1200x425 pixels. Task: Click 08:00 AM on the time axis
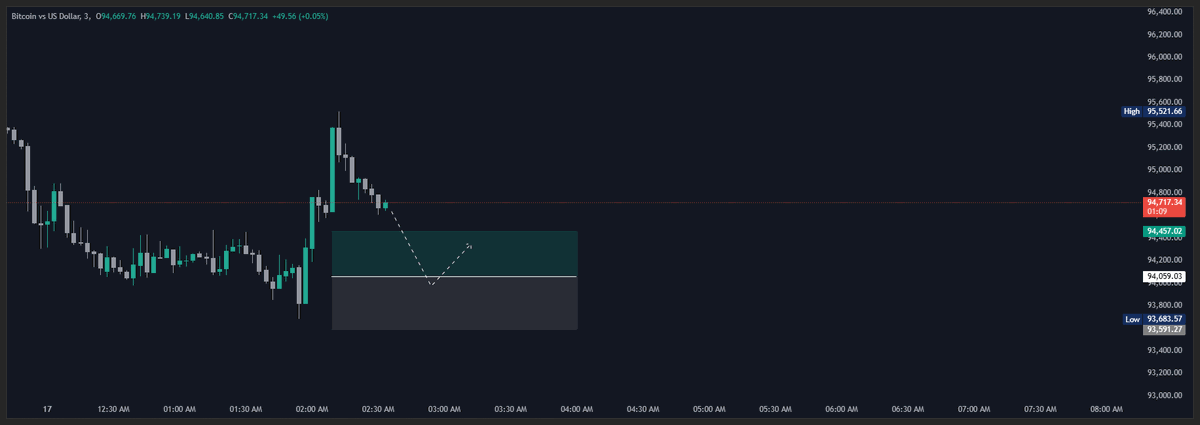tap(1106, 409)
